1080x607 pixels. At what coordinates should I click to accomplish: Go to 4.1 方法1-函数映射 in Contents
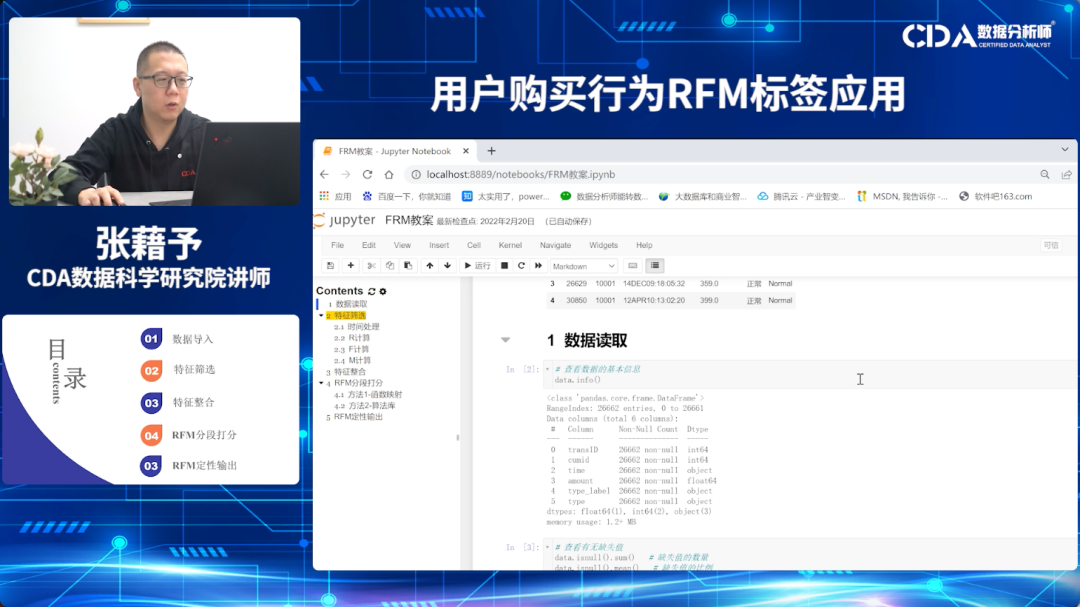click(368, 395)
